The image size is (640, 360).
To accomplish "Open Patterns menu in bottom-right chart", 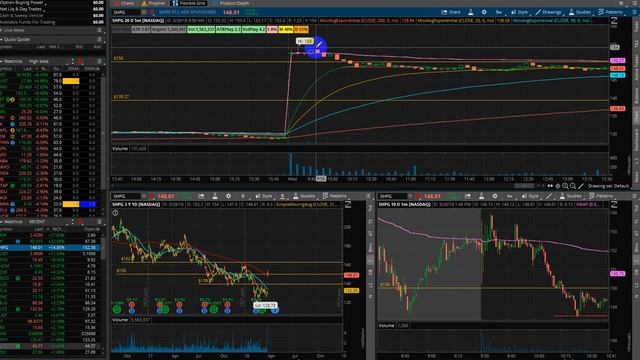I will point(601,196).
